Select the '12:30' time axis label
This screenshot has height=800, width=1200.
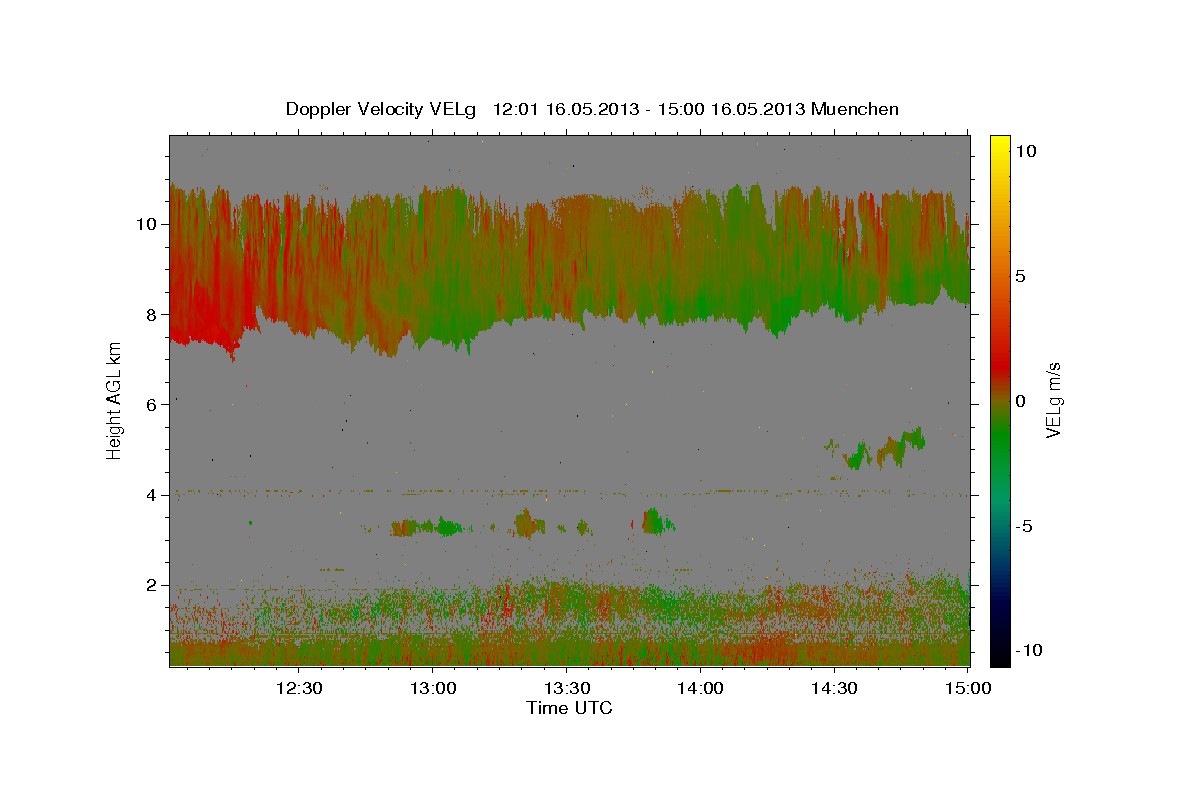[x=299, y=688]
